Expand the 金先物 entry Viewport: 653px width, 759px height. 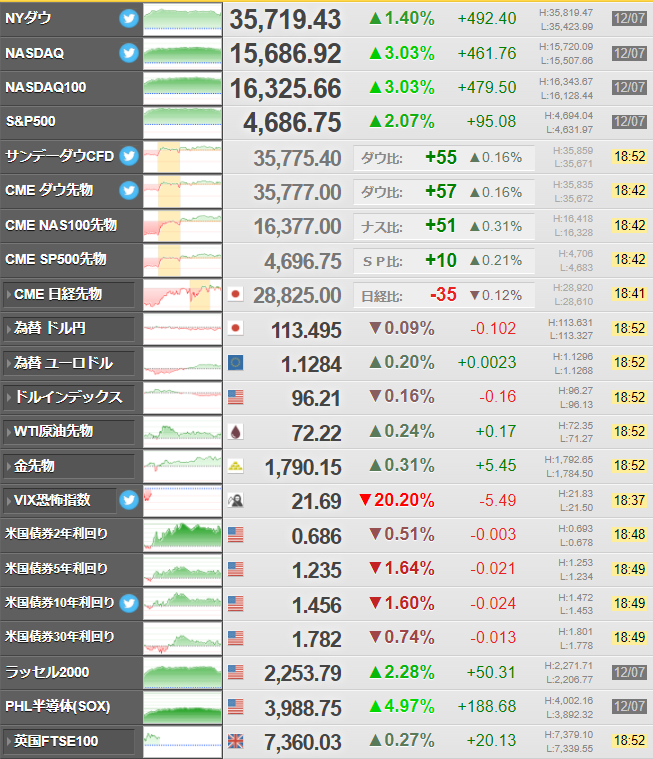pos(69,466)
